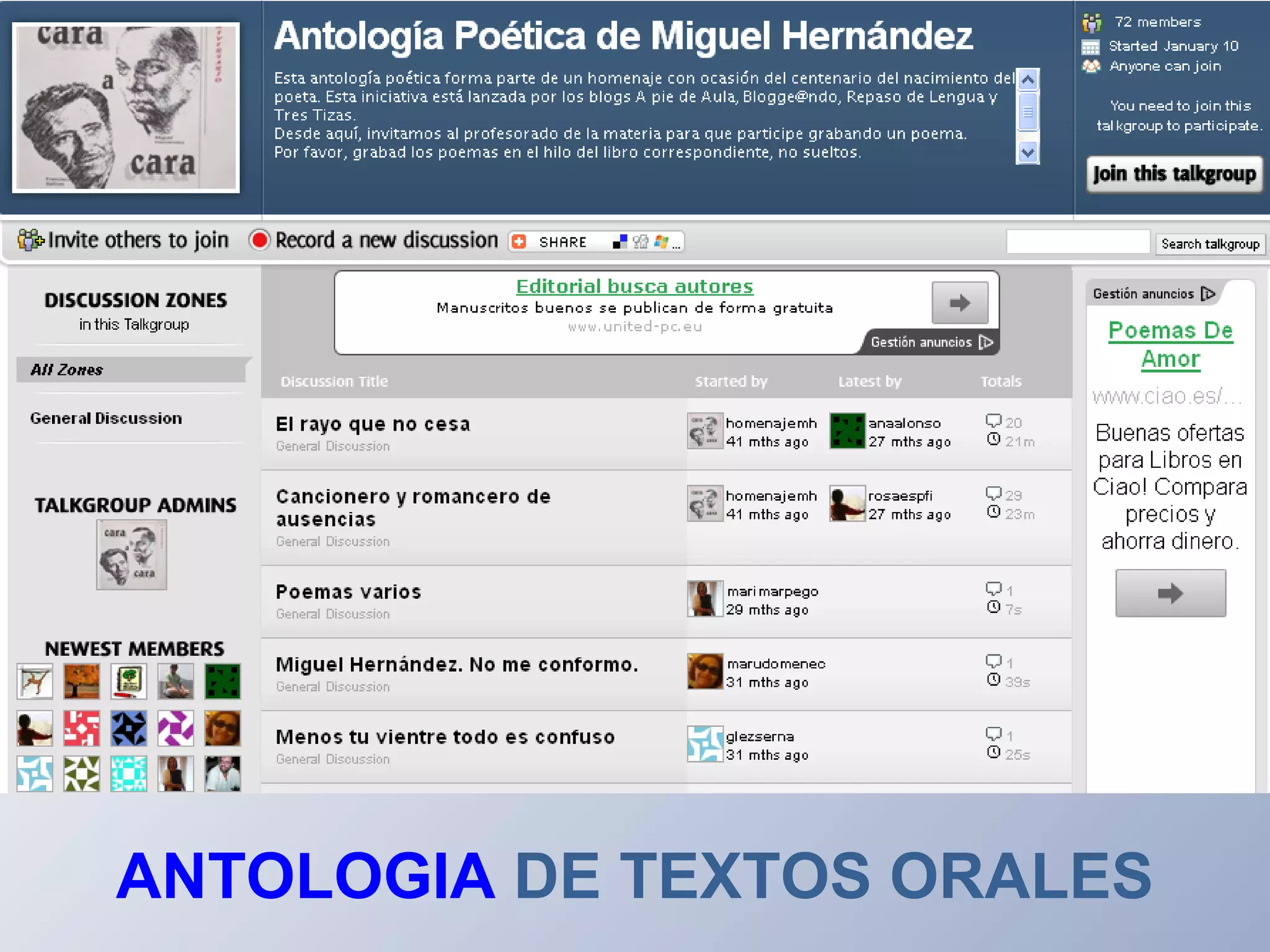
Task: Open the Poemas varios discussion
Action: 349,592
